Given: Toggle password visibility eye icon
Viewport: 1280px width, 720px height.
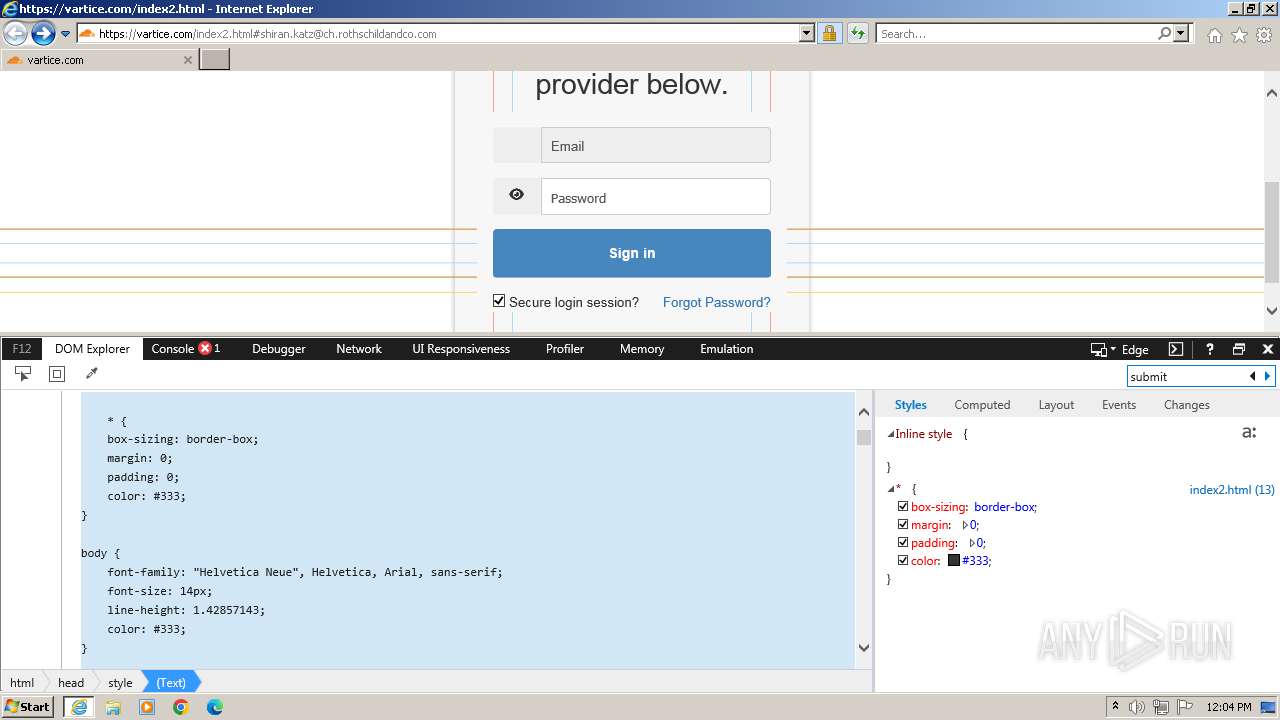Looking at the screenshot, I should pyautogui.click(x=516, y=195).
